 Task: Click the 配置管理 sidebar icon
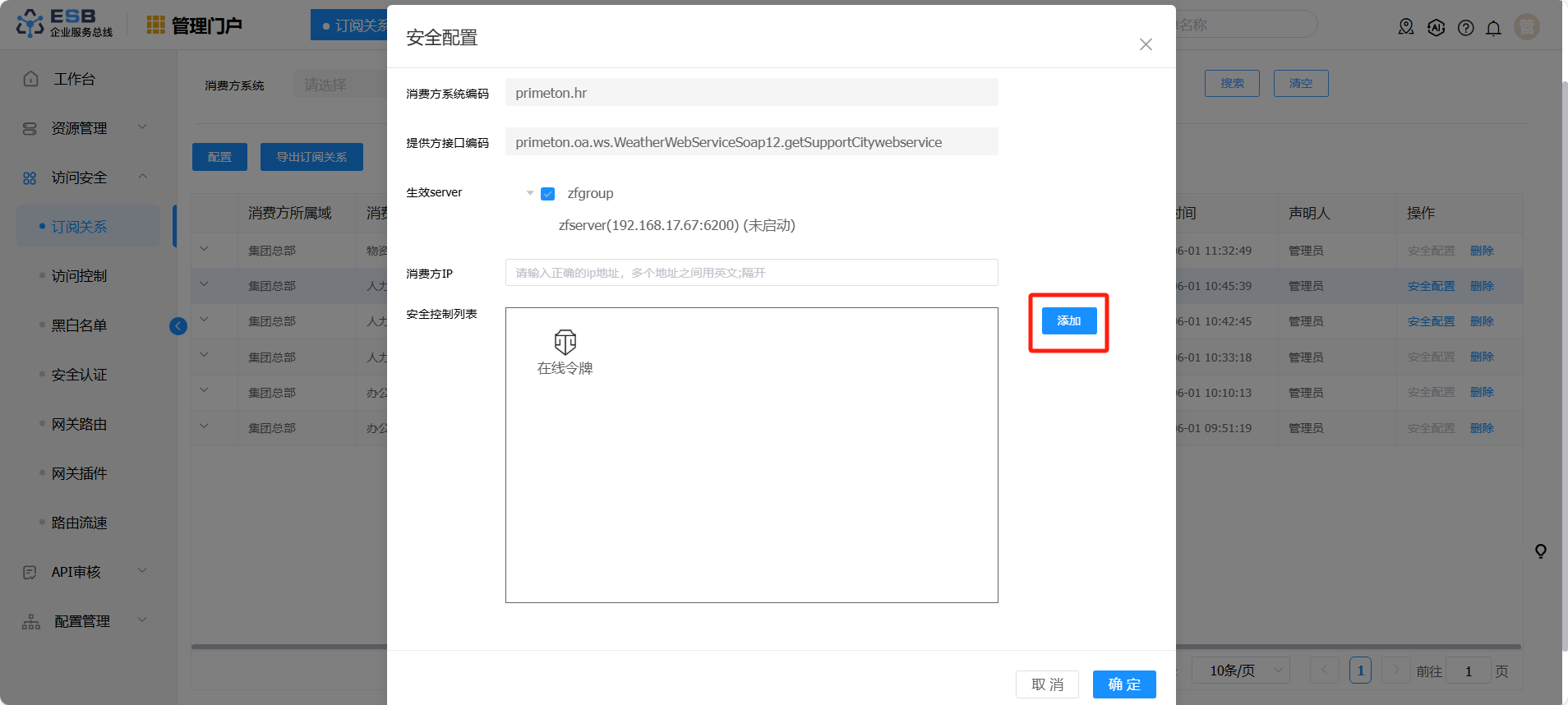point(31,621)
